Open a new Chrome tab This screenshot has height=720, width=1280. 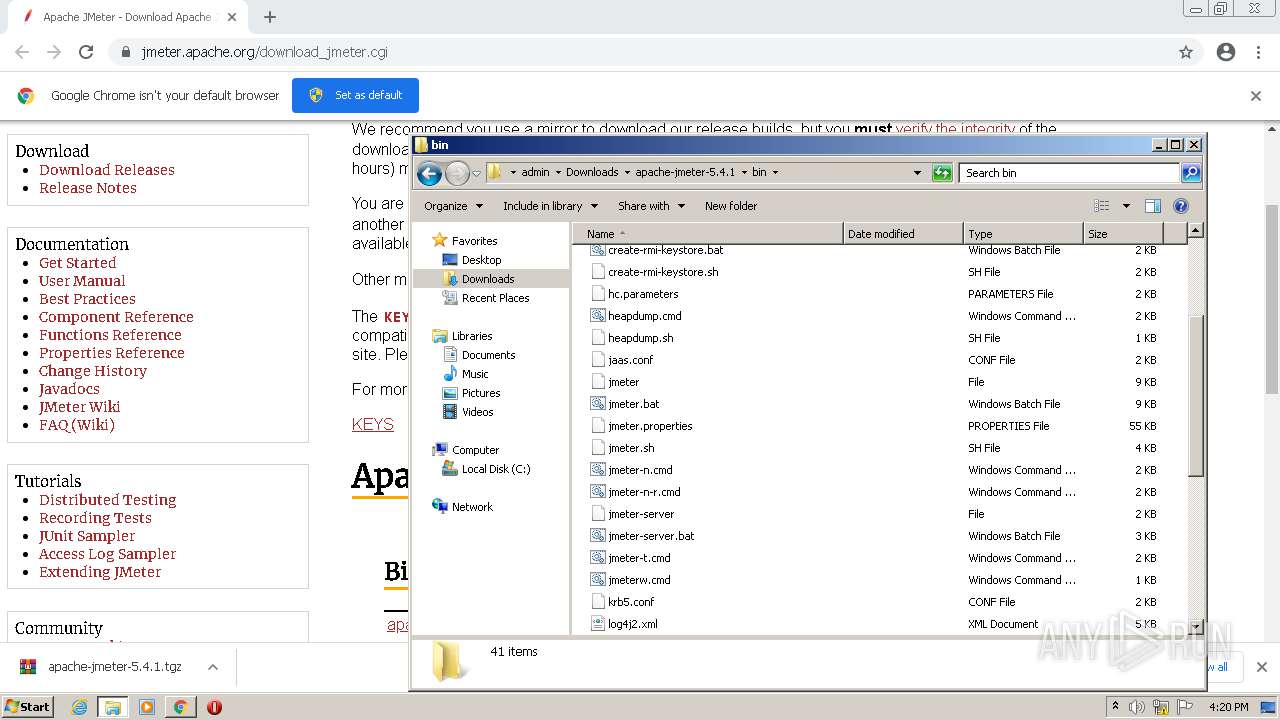(270, 17)
